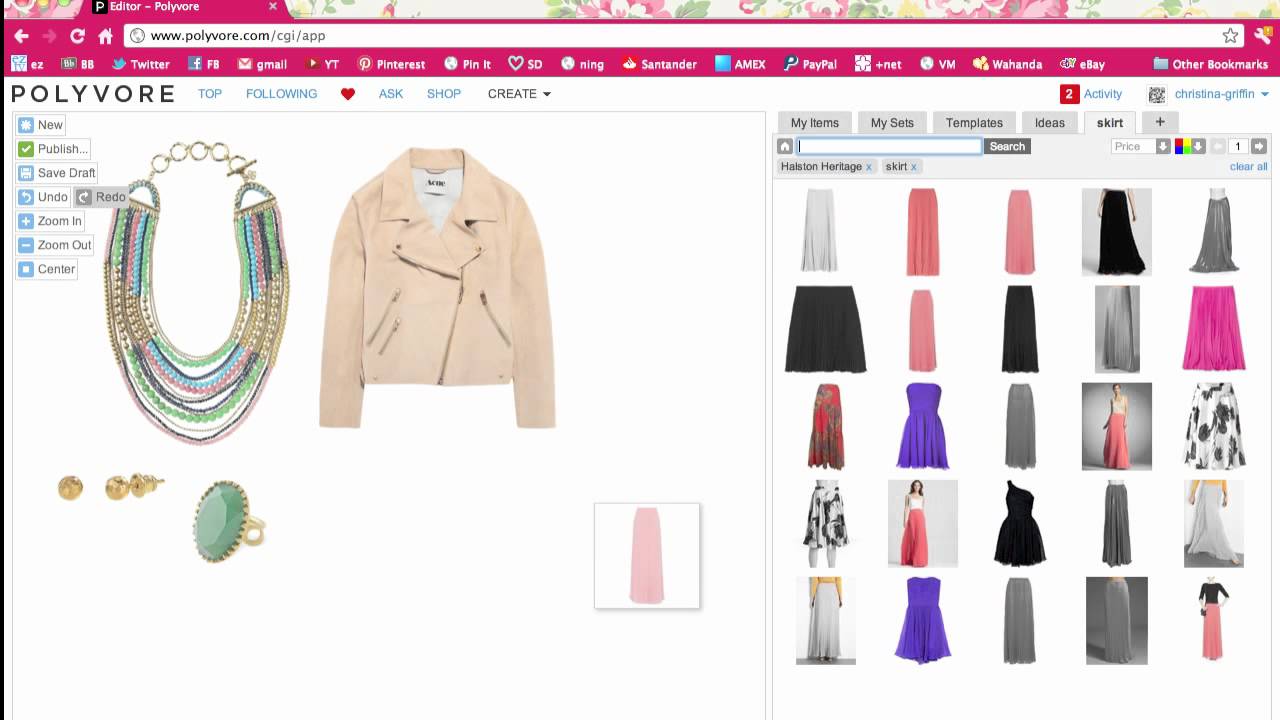This screenshot has height=720, width=1280.
Task: Click the Polyvore logo
Action: 93,94
